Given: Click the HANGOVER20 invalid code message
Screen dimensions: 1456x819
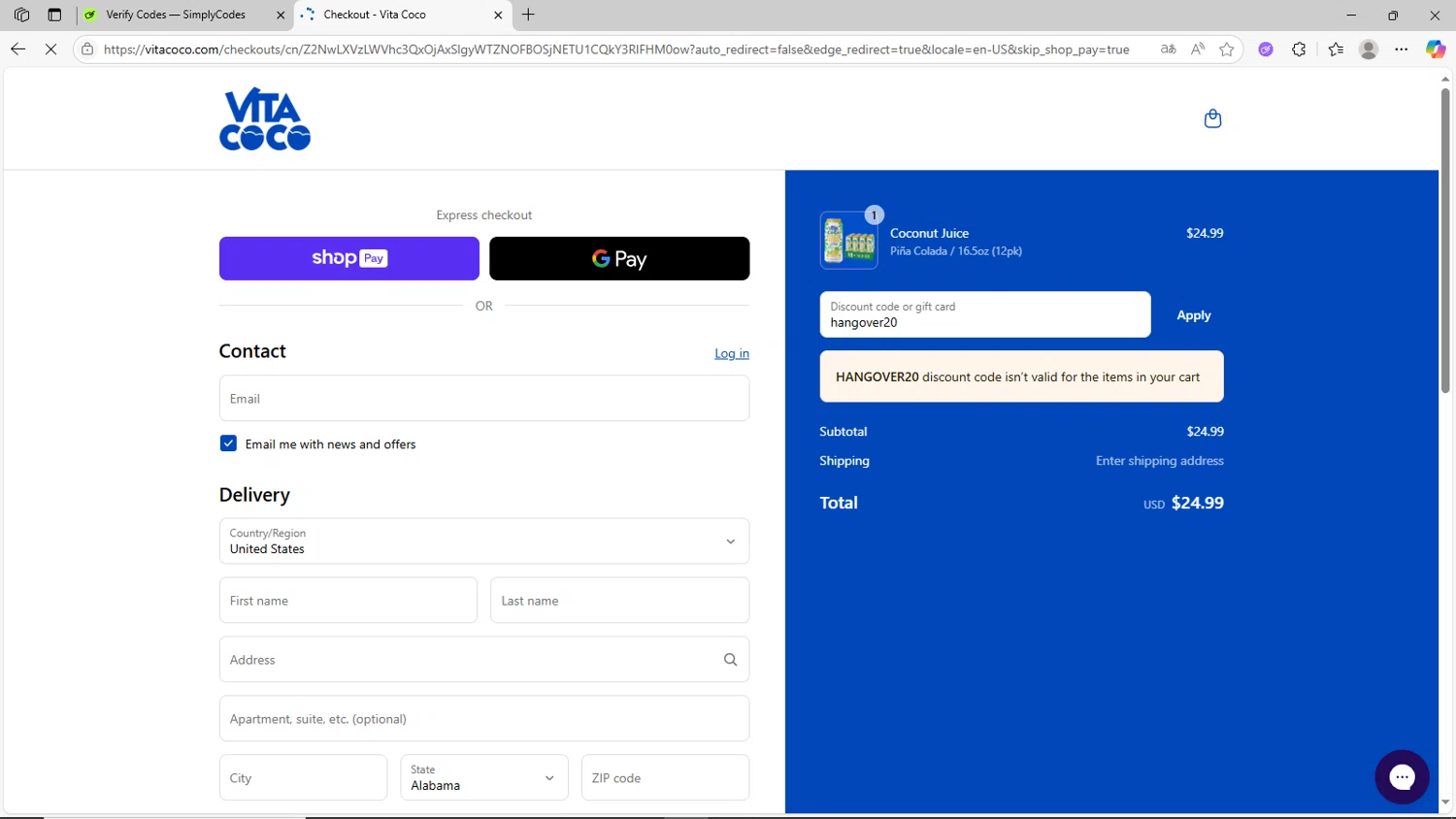Looking at the screenshot, I should point(1022,377).
